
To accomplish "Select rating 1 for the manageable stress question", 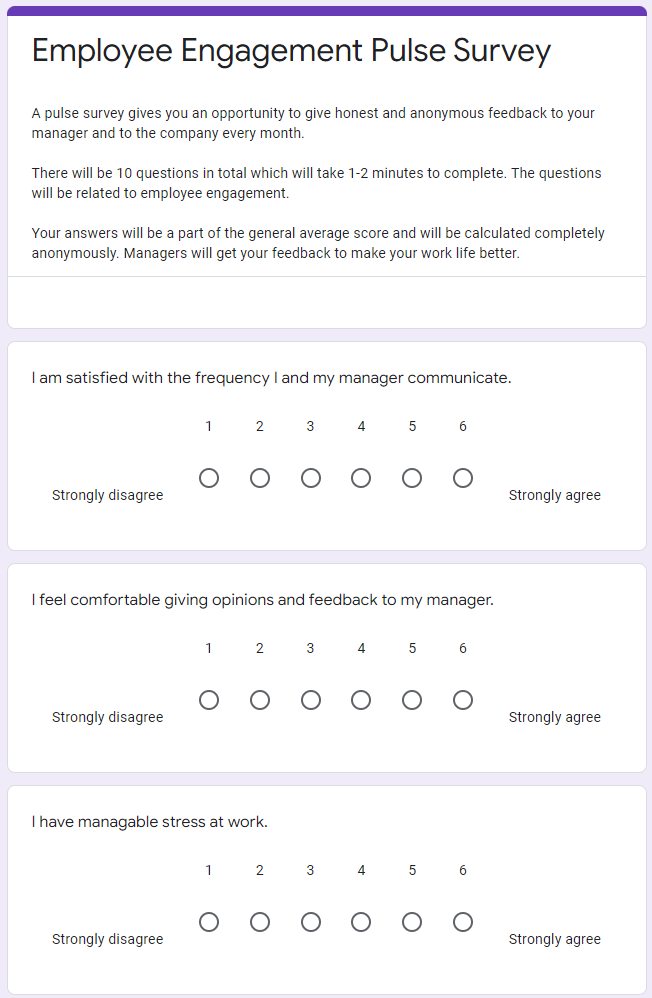I will pyautogui.click(x=209, y=922).
